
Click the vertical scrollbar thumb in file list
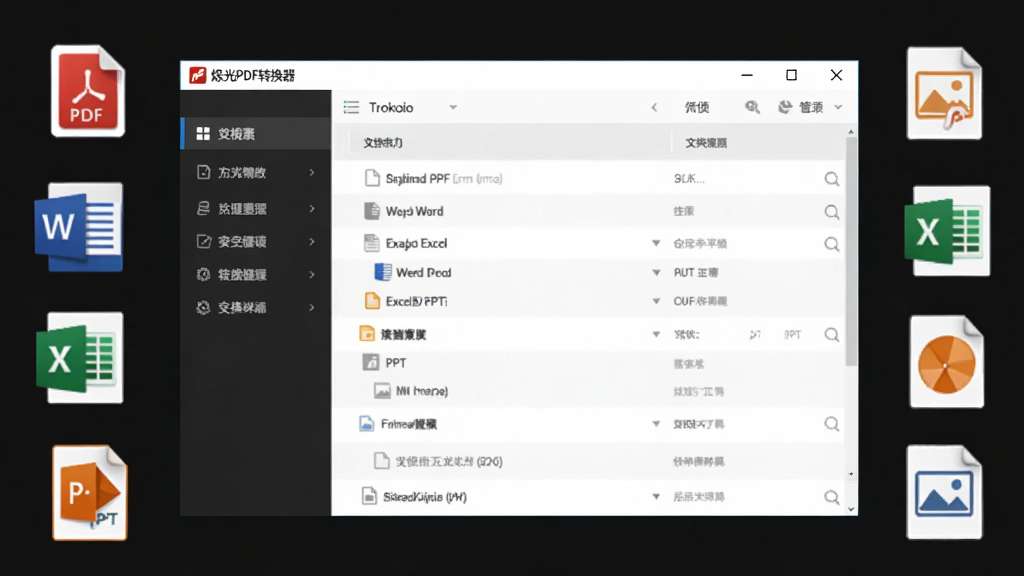point(851,251)
